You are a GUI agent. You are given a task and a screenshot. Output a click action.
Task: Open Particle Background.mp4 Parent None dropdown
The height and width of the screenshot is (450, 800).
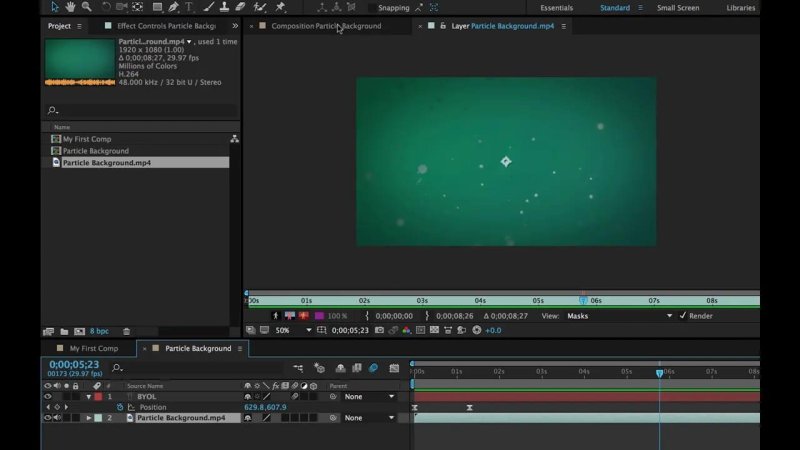(x=369, y=418)
